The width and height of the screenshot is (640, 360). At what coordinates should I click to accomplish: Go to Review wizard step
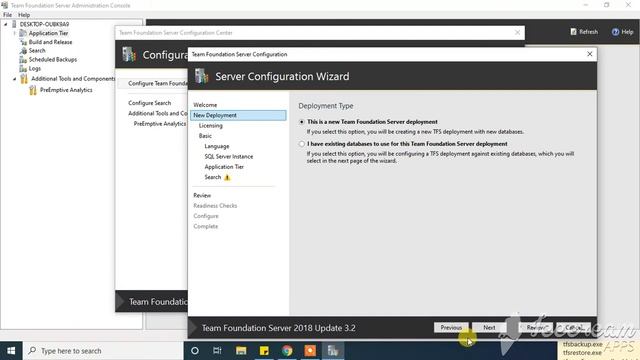point(202,196)
